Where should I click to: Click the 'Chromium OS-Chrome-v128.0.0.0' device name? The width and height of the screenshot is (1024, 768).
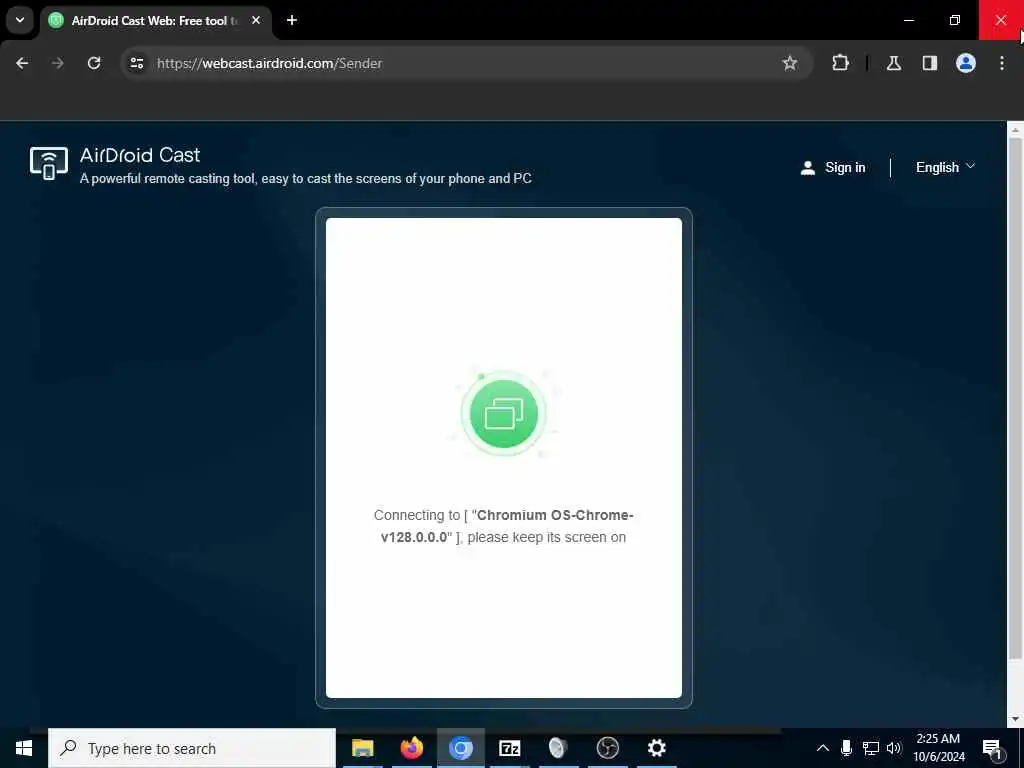coord(507,526)
